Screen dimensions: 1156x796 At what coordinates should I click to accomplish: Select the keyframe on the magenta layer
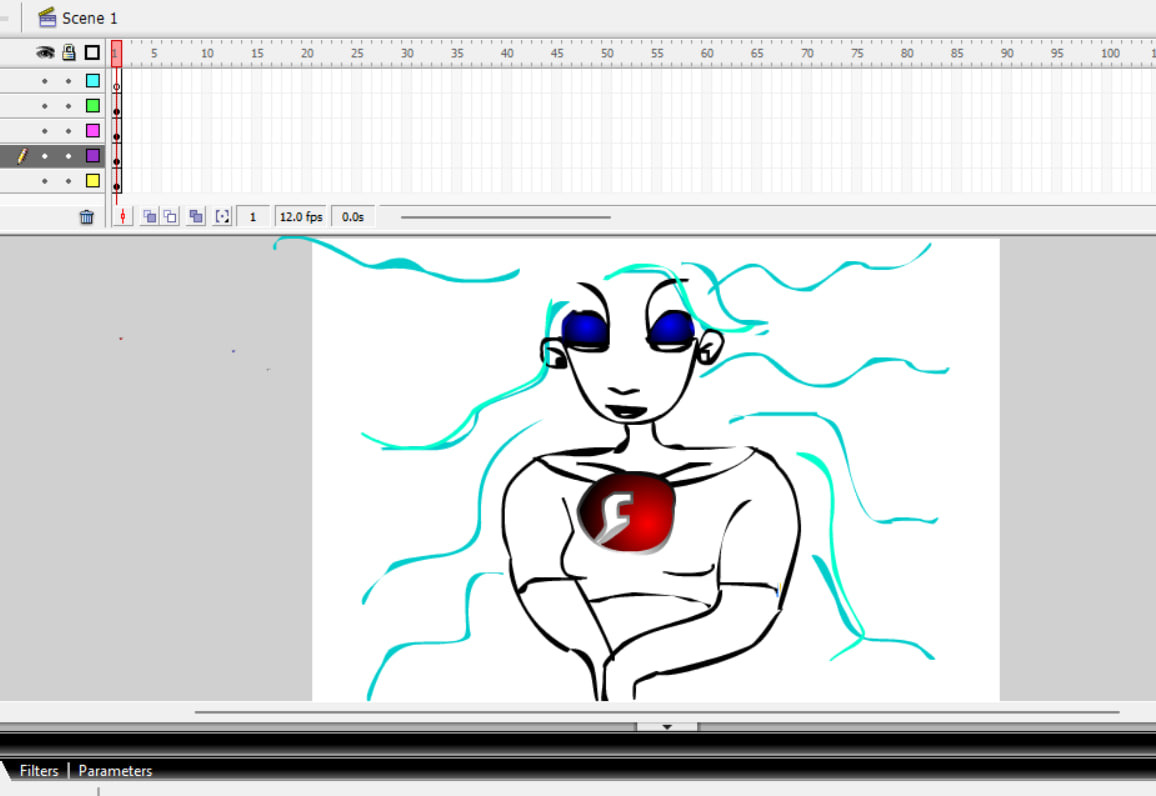116,131
